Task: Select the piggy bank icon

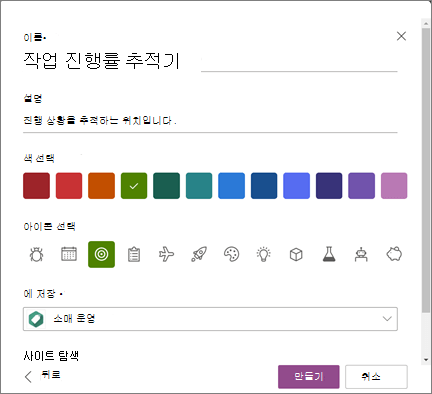Action: pyautogui.click(x=394, y=254)
